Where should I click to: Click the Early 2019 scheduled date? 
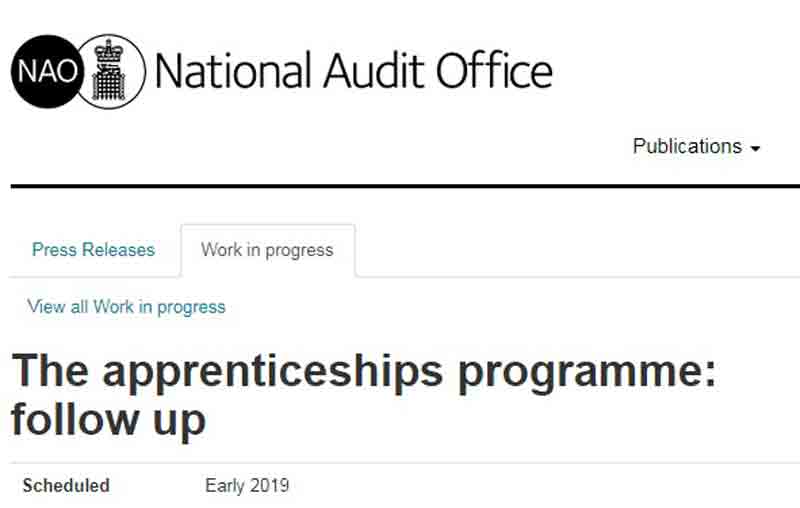(247, 486)
